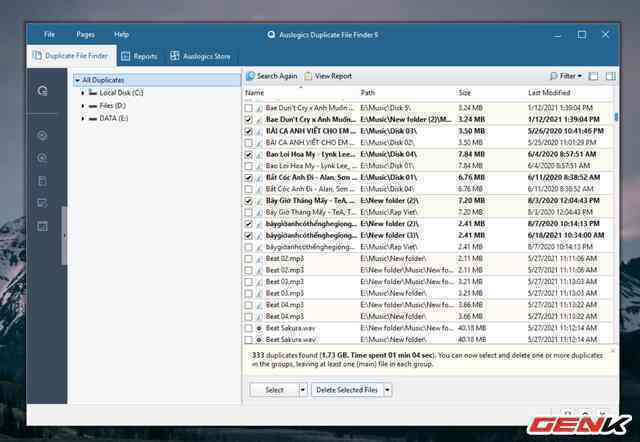Open the Delete Selected Files dropdown arrow
Viewport: 640px width, 442px height.
[387, 390]
